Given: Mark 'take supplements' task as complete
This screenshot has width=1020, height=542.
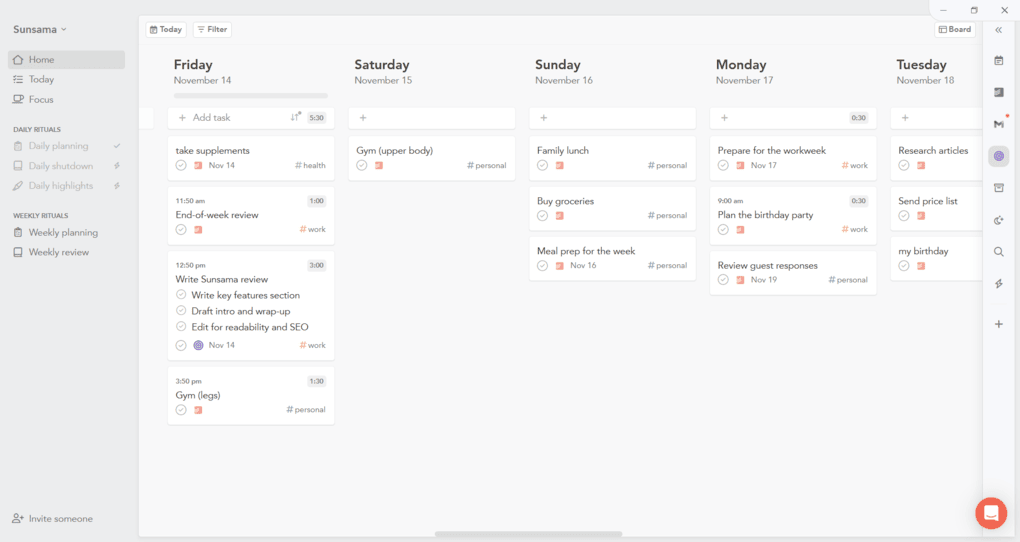Looking at the screenshot, I should coord(181,165).
